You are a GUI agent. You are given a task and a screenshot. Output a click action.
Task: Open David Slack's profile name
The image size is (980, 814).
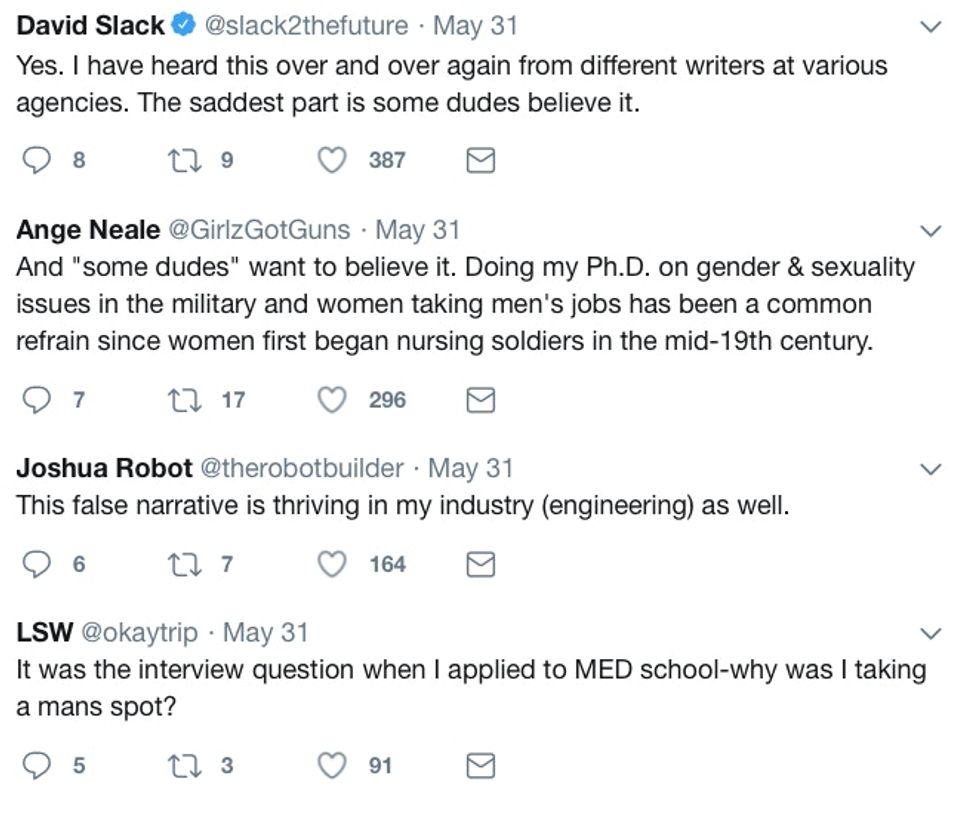(90, 26)
